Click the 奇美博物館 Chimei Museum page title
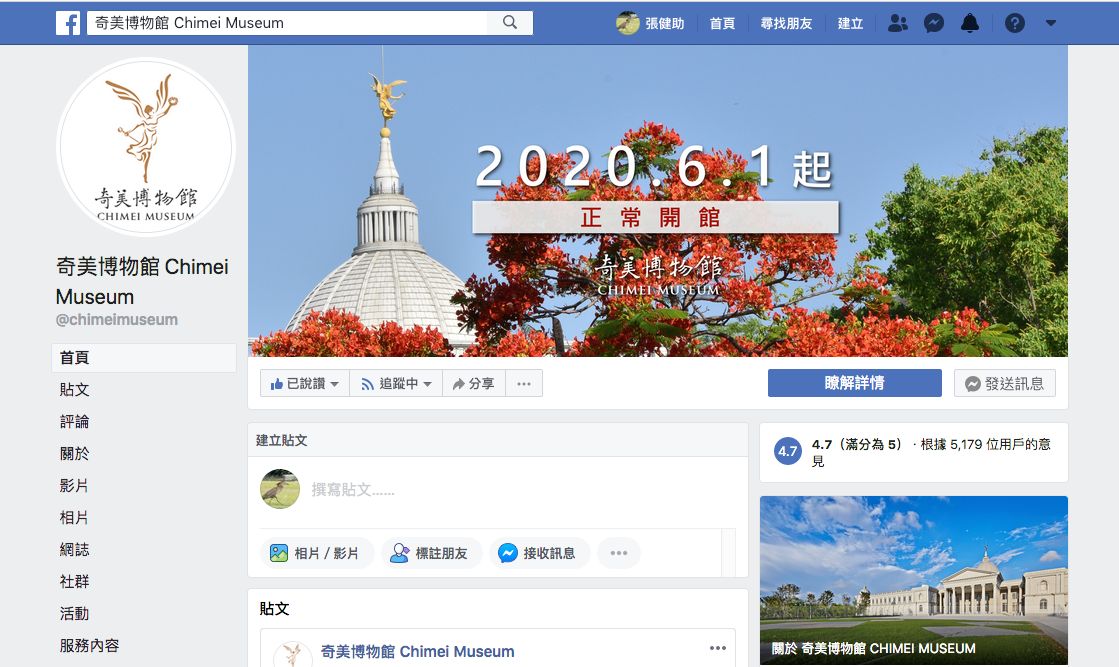1119x667 pixels. (142, 281)
